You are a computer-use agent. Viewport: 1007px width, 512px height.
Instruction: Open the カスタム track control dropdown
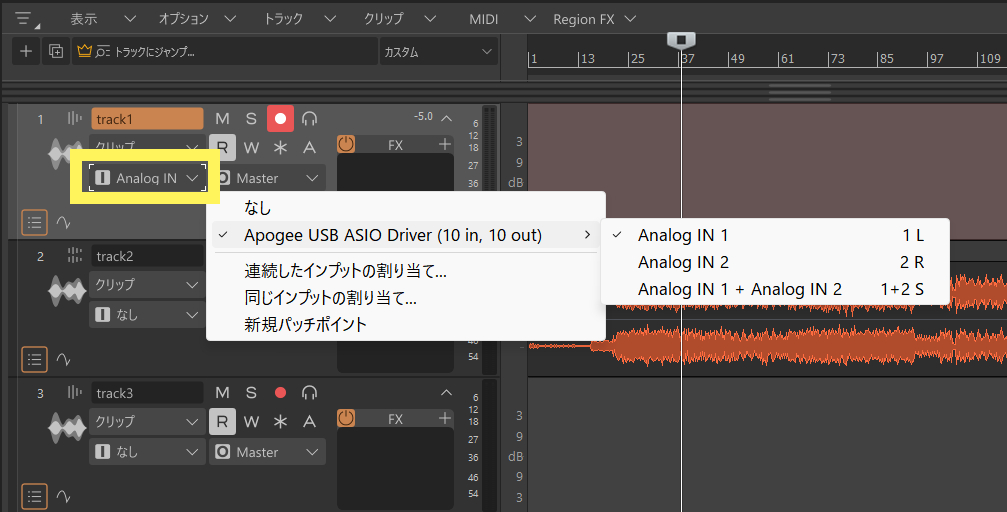[x=439, y=51]
